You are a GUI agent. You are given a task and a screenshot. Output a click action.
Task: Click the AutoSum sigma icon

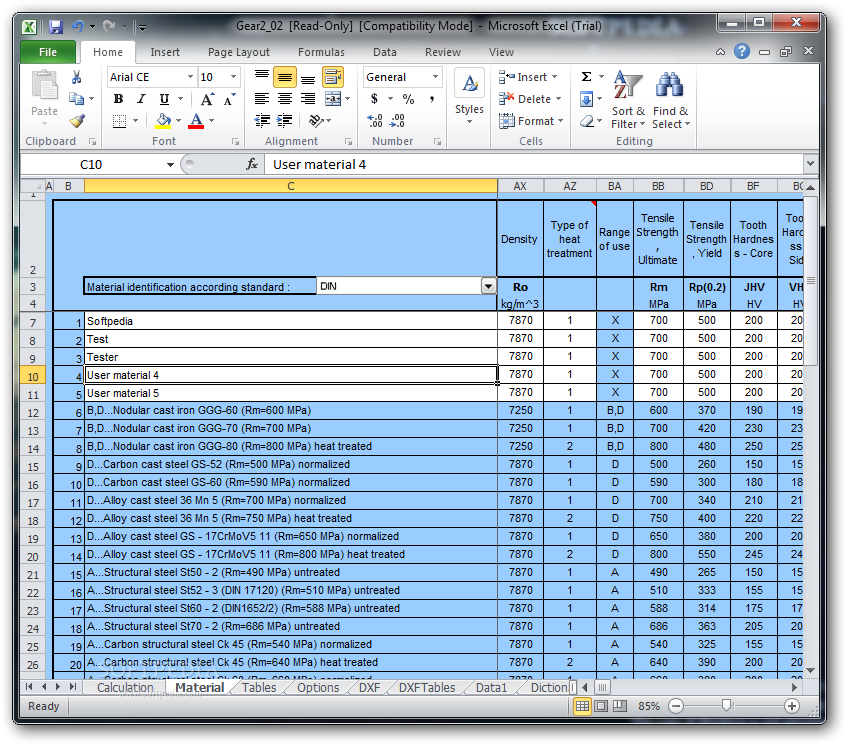tap(587, 77)
